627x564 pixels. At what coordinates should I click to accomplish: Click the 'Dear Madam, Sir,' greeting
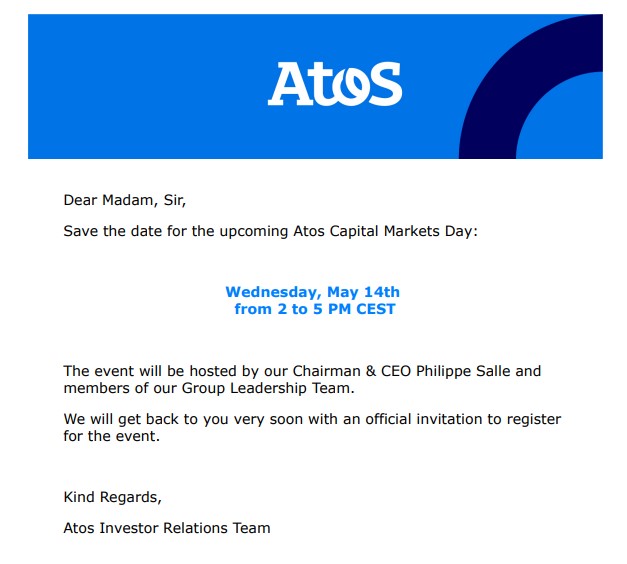click(125, 200)
